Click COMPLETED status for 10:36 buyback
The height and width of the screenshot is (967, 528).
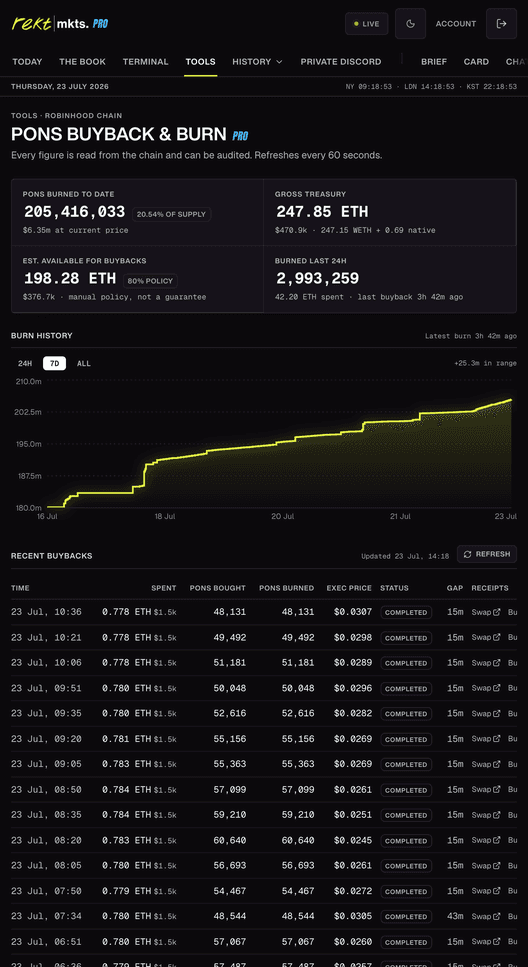406,612
